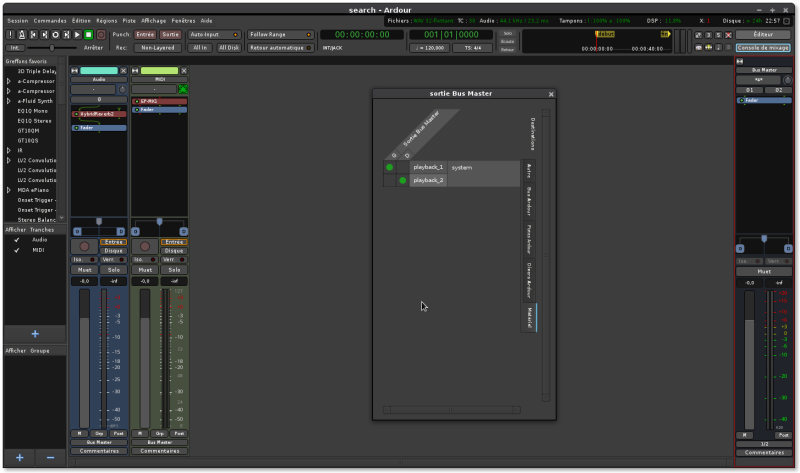Toggle MIDI strip visibility checkbox
The image size is (800, 473).
coord(17,250)
